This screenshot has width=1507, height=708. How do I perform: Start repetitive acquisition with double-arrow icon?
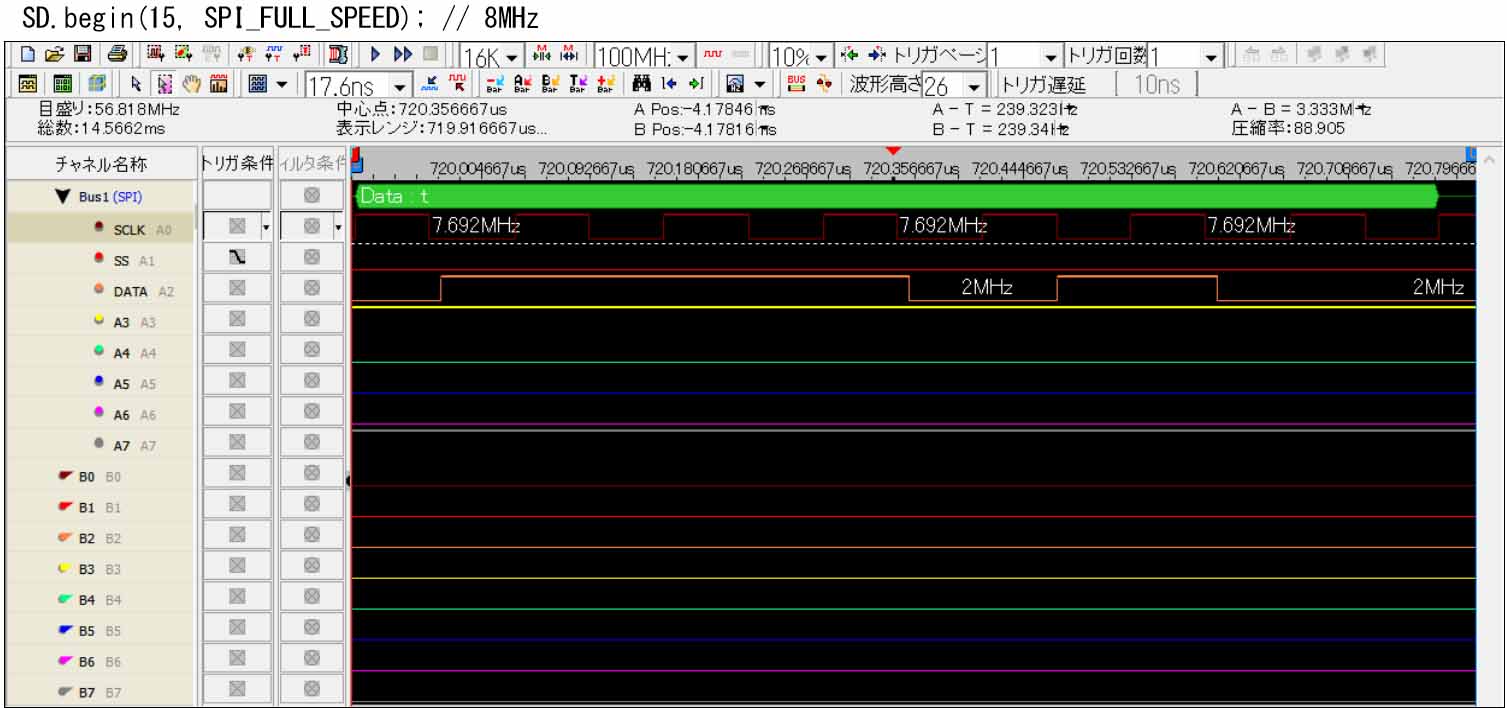click(x=402, y=54)
